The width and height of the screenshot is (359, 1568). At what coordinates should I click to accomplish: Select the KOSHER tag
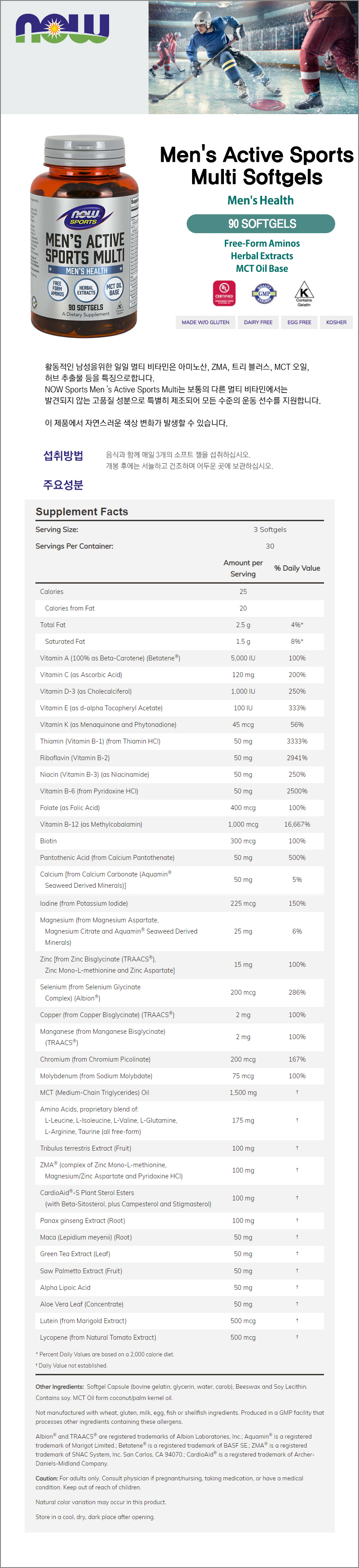pyautogui.click(x=337, y=322)
